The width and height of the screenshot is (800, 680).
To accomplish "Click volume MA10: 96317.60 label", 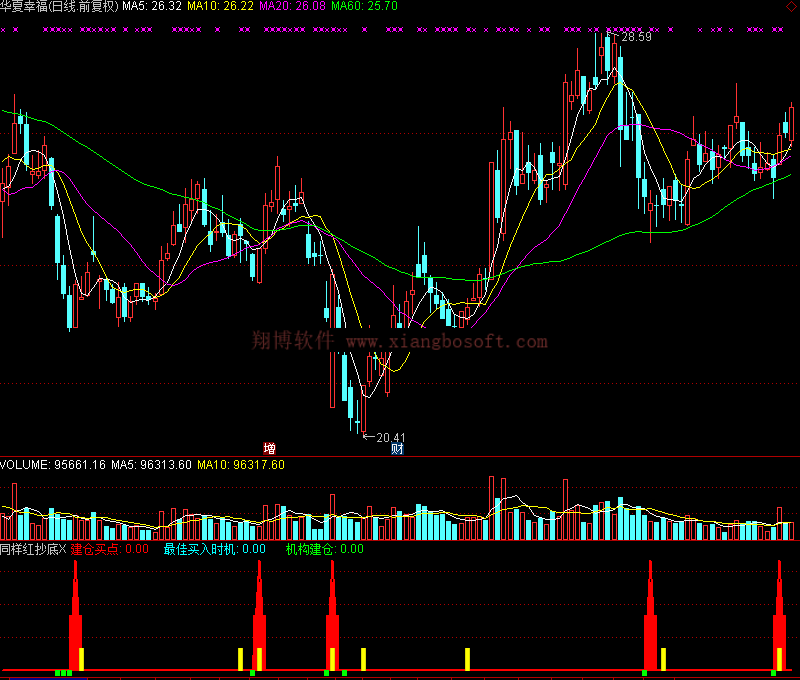I will tap(241, 465).
